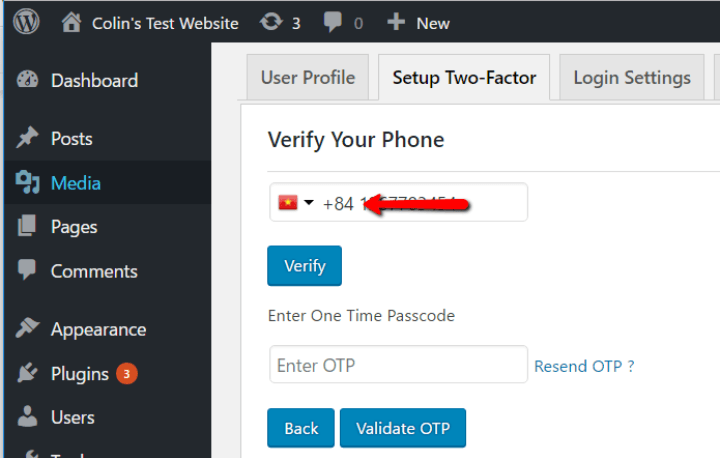Select the Dashboard gauge icon
This screenshot has height=458, width=720.
click(x=28, y=79)
